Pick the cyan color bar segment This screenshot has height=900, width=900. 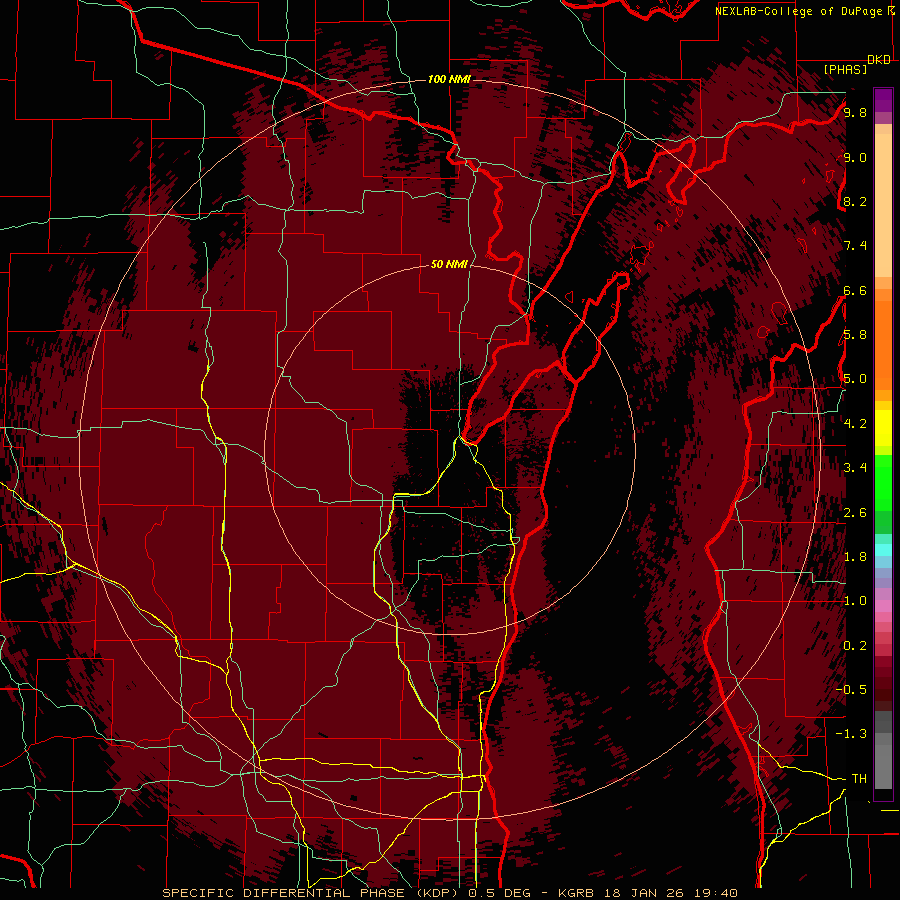tap(883, 550)
